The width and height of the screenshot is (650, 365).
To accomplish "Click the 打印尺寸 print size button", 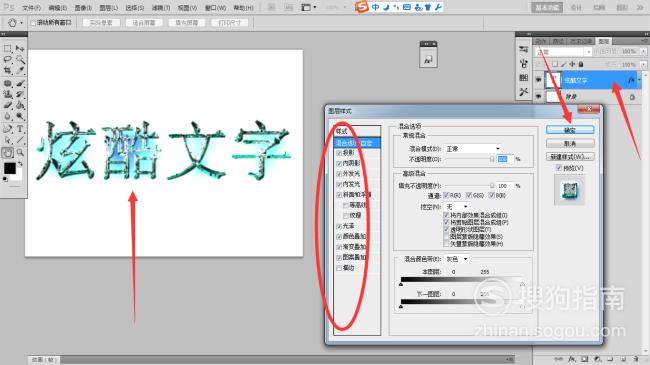I will (230, 23).
